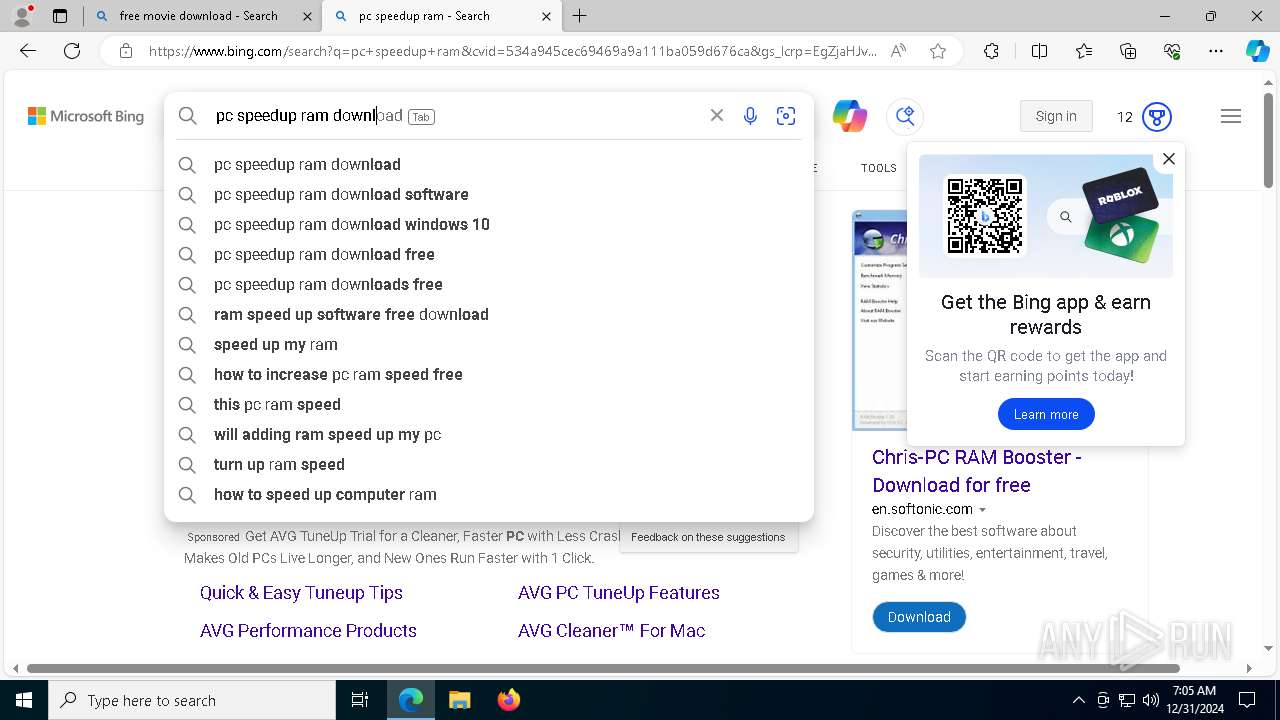Screen dimensions: 1280x720
Task: Open Quick & Easy Tuneup Tips link
Action: click(301, 593)
